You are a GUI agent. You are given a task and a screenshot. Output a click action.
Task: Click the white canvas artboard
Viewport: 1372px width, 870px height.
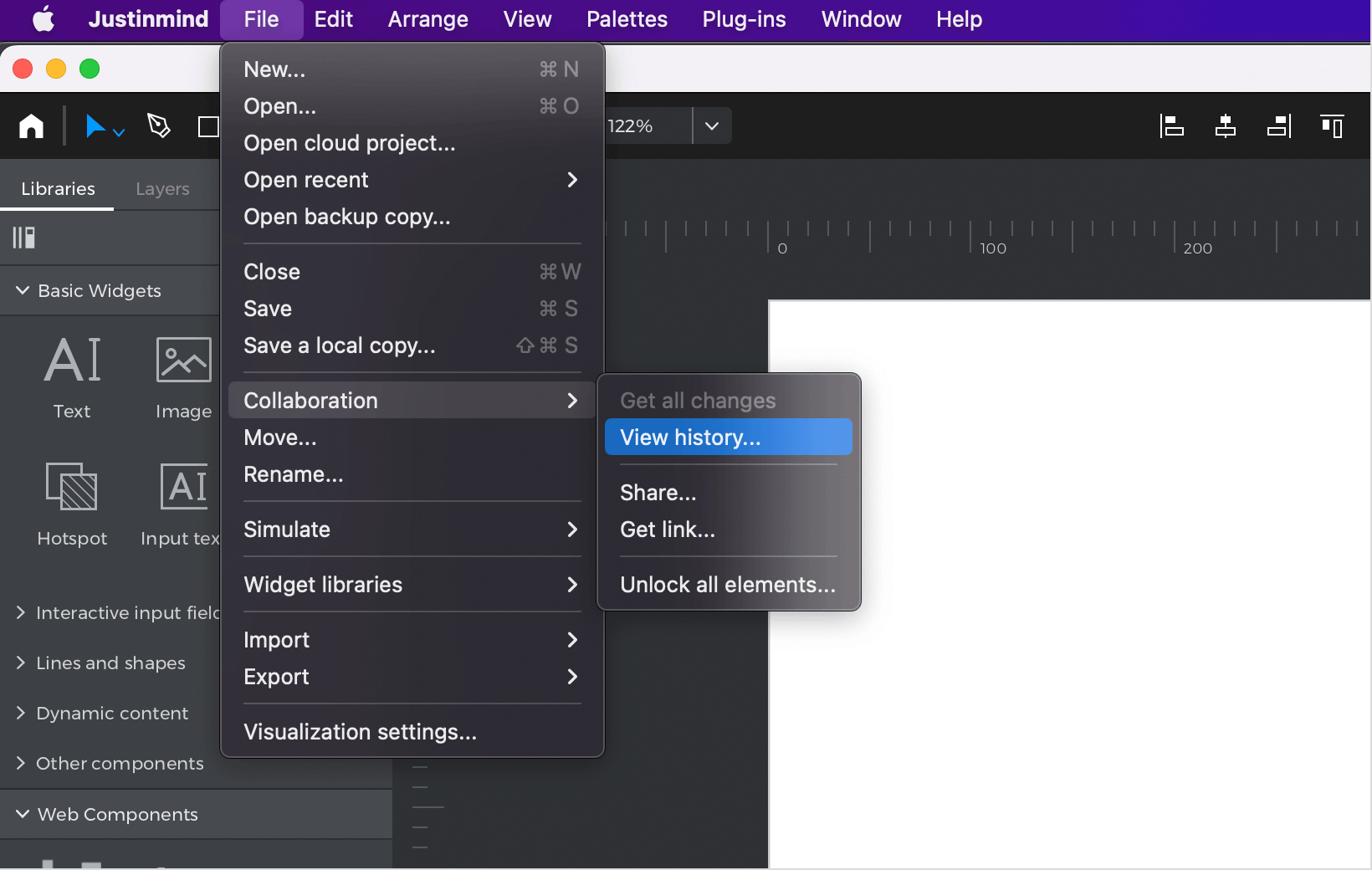click(x=1069, y=584)
